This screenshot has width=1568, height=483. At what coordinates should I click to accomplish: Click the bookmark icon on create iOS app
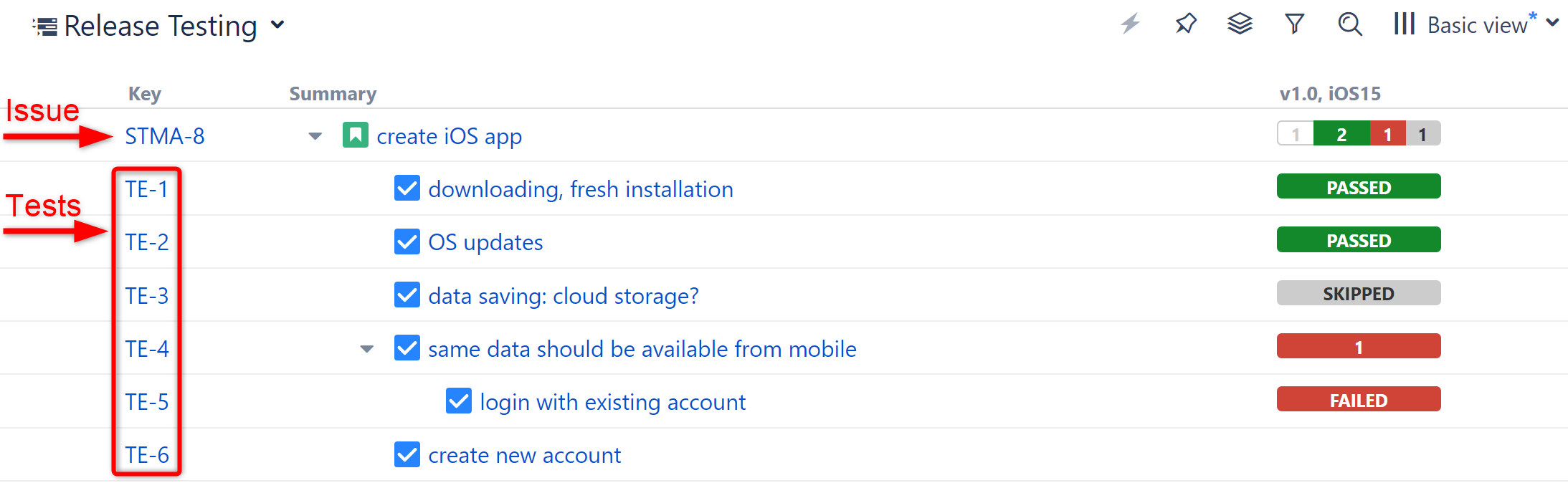355,135
